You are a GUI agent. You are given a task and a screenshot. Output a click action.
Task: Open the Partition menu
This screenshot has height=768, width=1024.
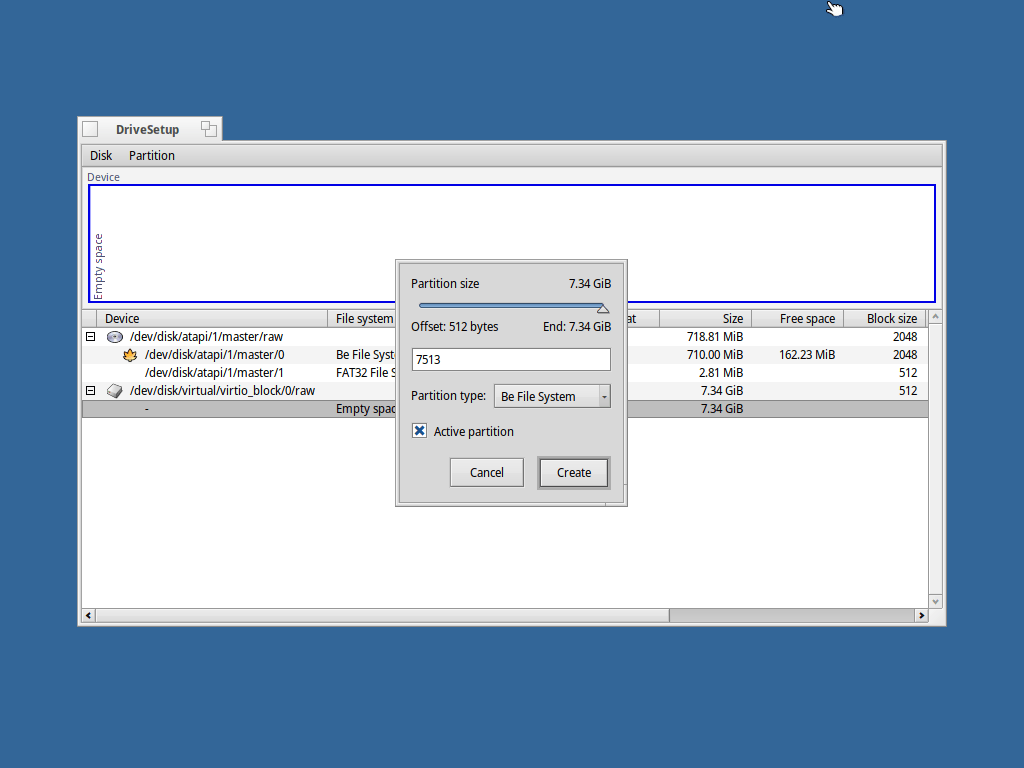[152, 155]
